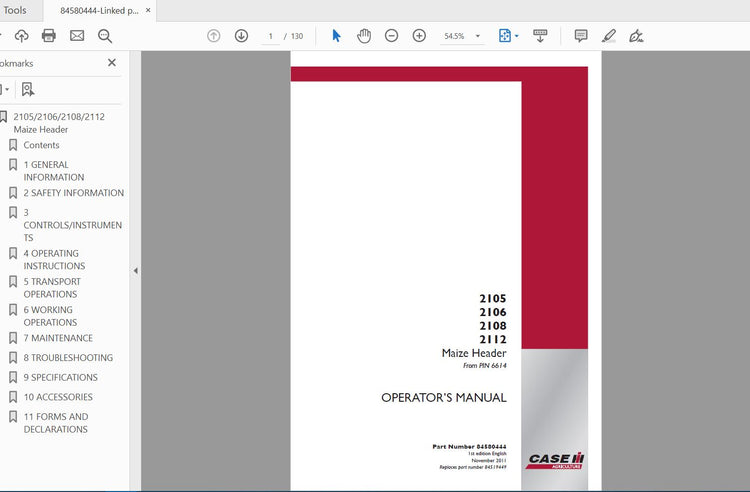Zoom out with the minus button
750x492 pixels.
pos(391,36)
